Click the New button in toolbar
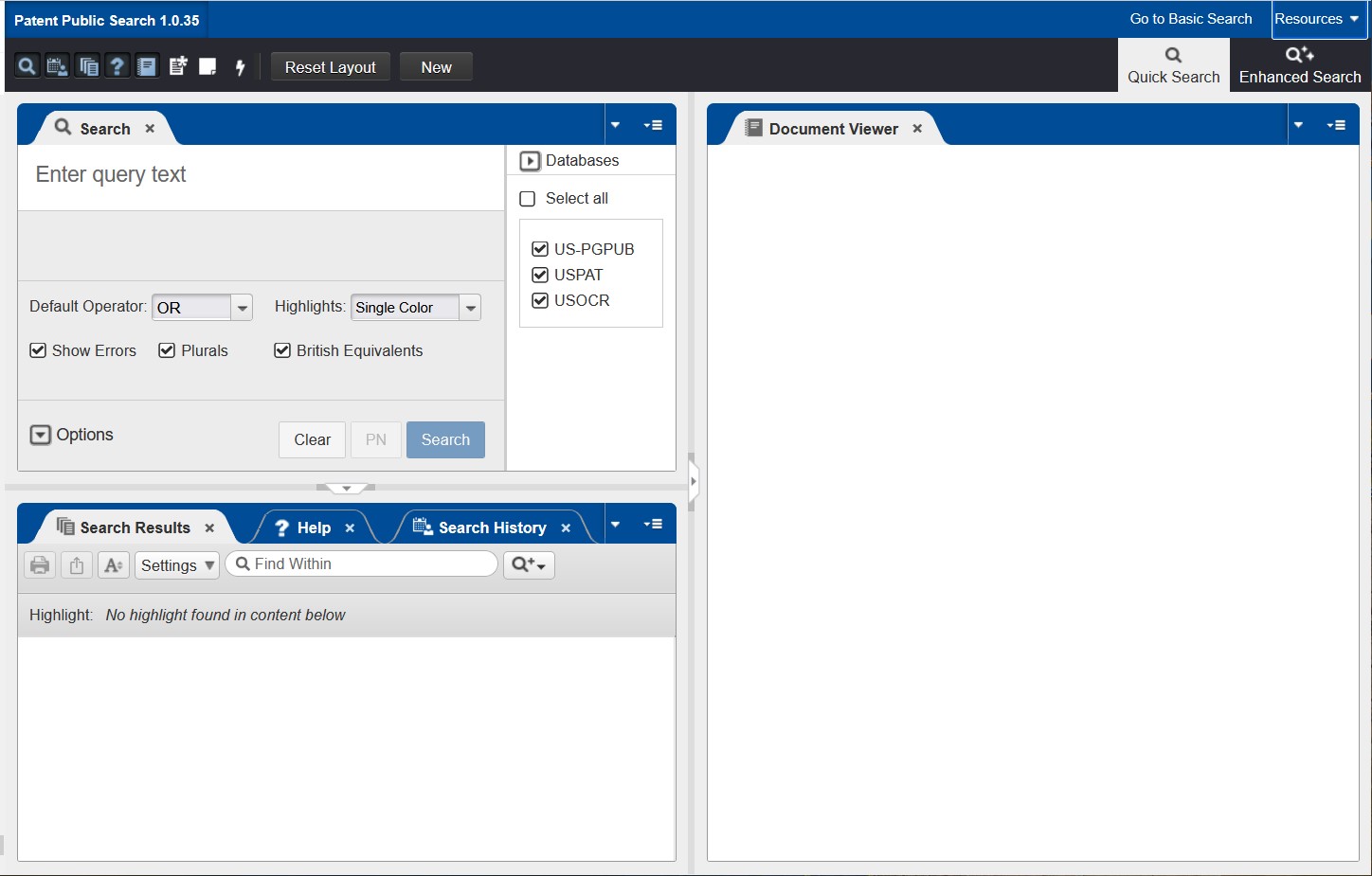1372x876 pixels. [x=436, y=67]
